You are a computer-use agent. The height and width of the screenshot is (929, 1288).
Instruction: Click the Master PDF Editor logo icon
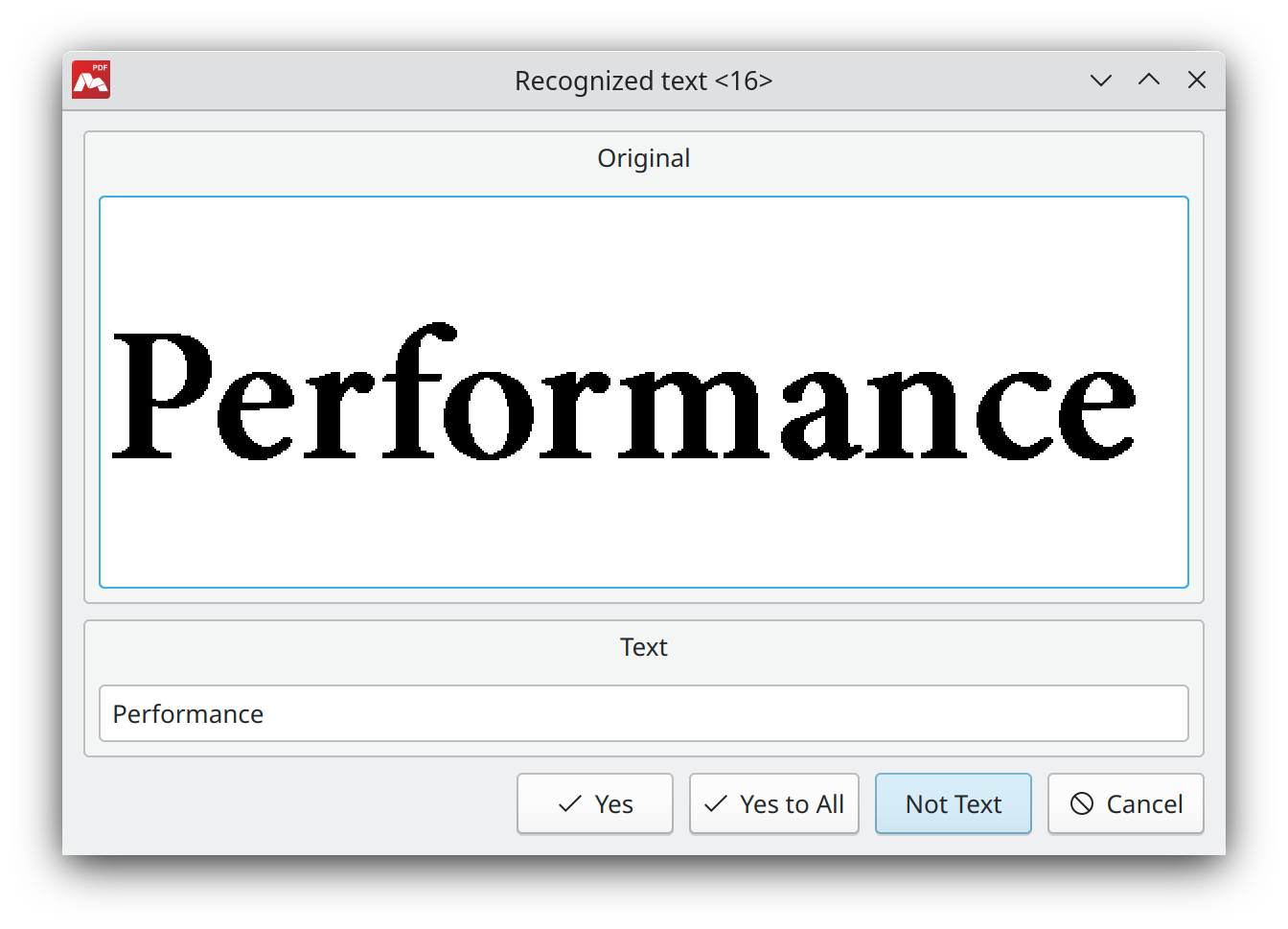91,80
